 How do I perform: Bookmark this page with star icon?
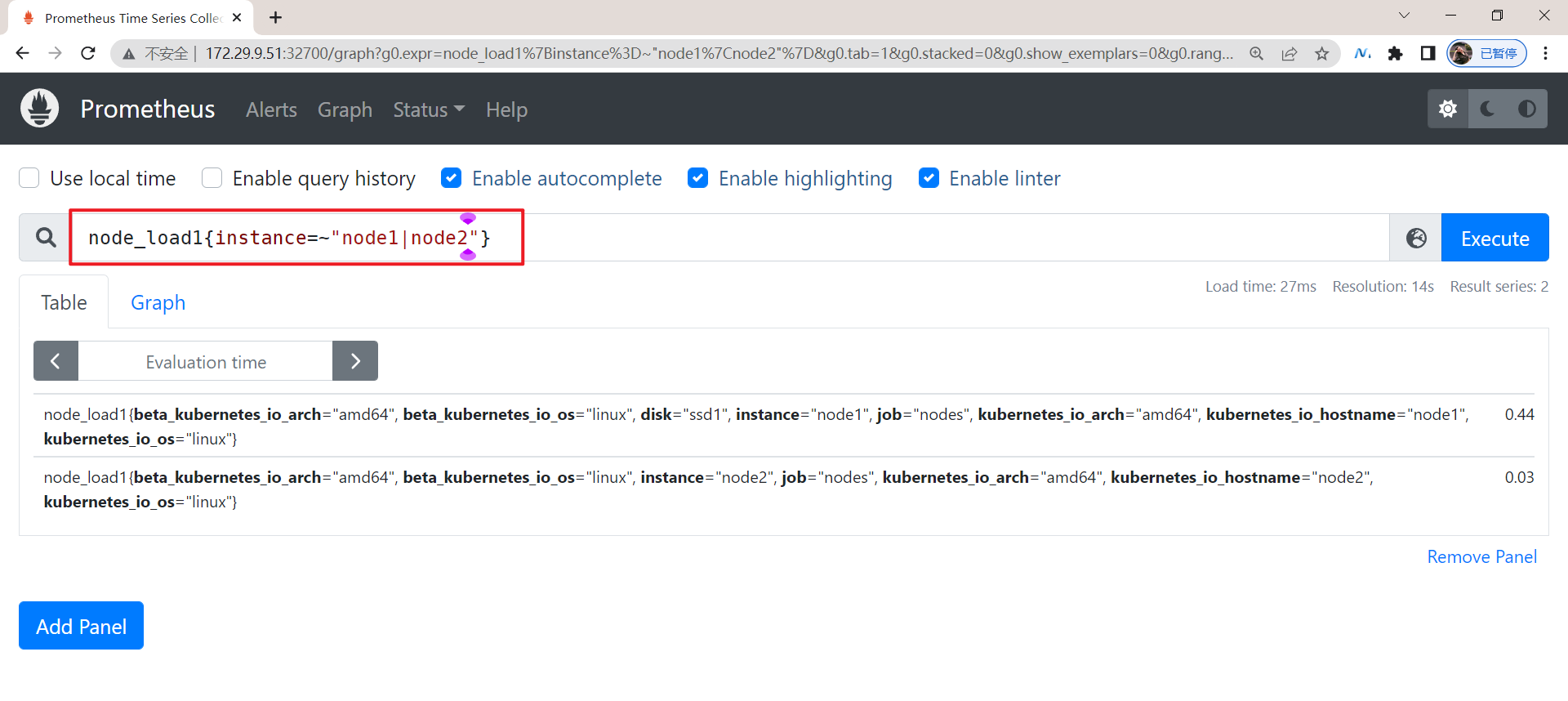pyautogui.click(x=1322, y=53)
